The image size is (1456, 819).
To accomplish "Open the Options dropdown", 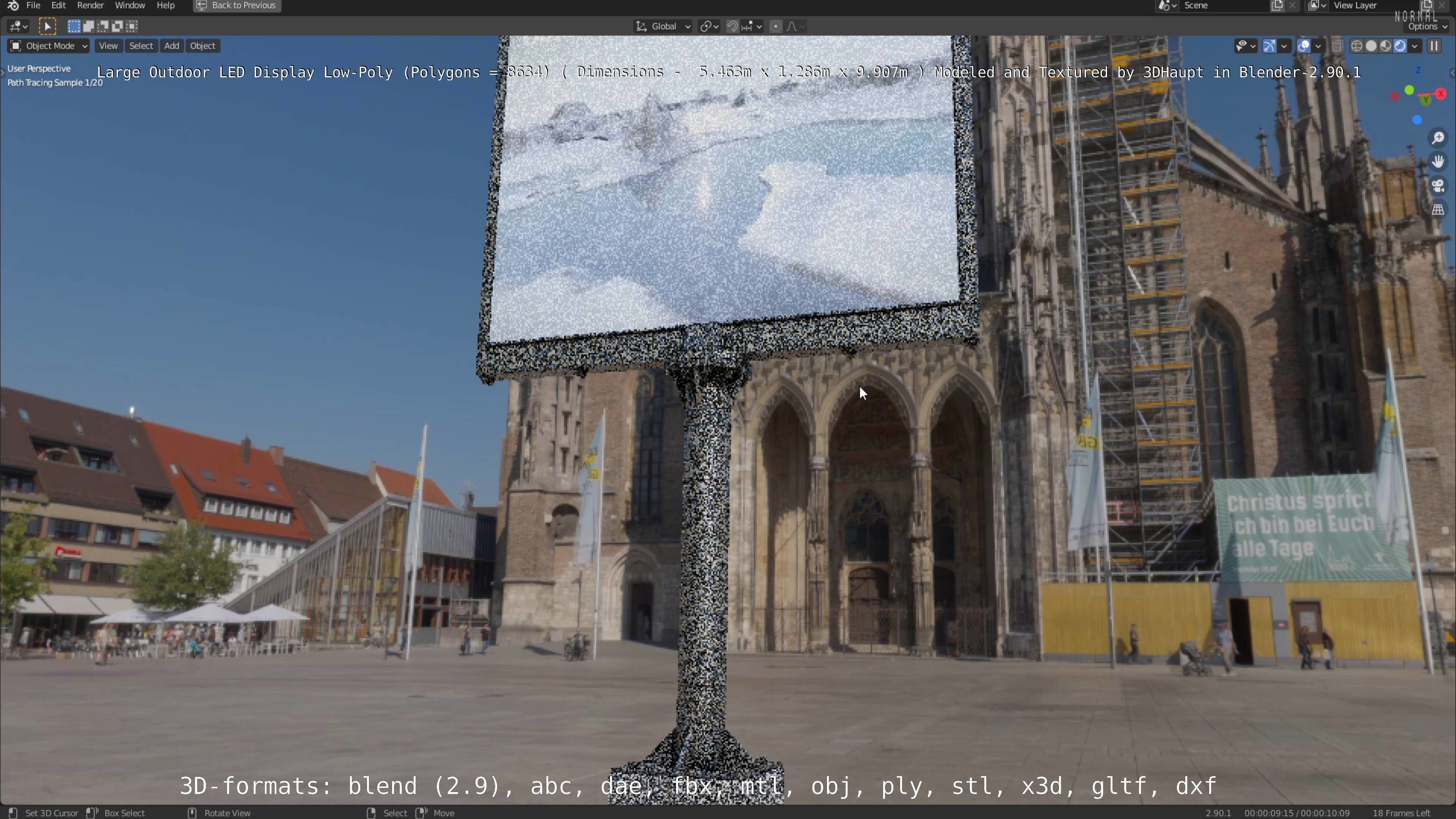I will coord(1427,27).
